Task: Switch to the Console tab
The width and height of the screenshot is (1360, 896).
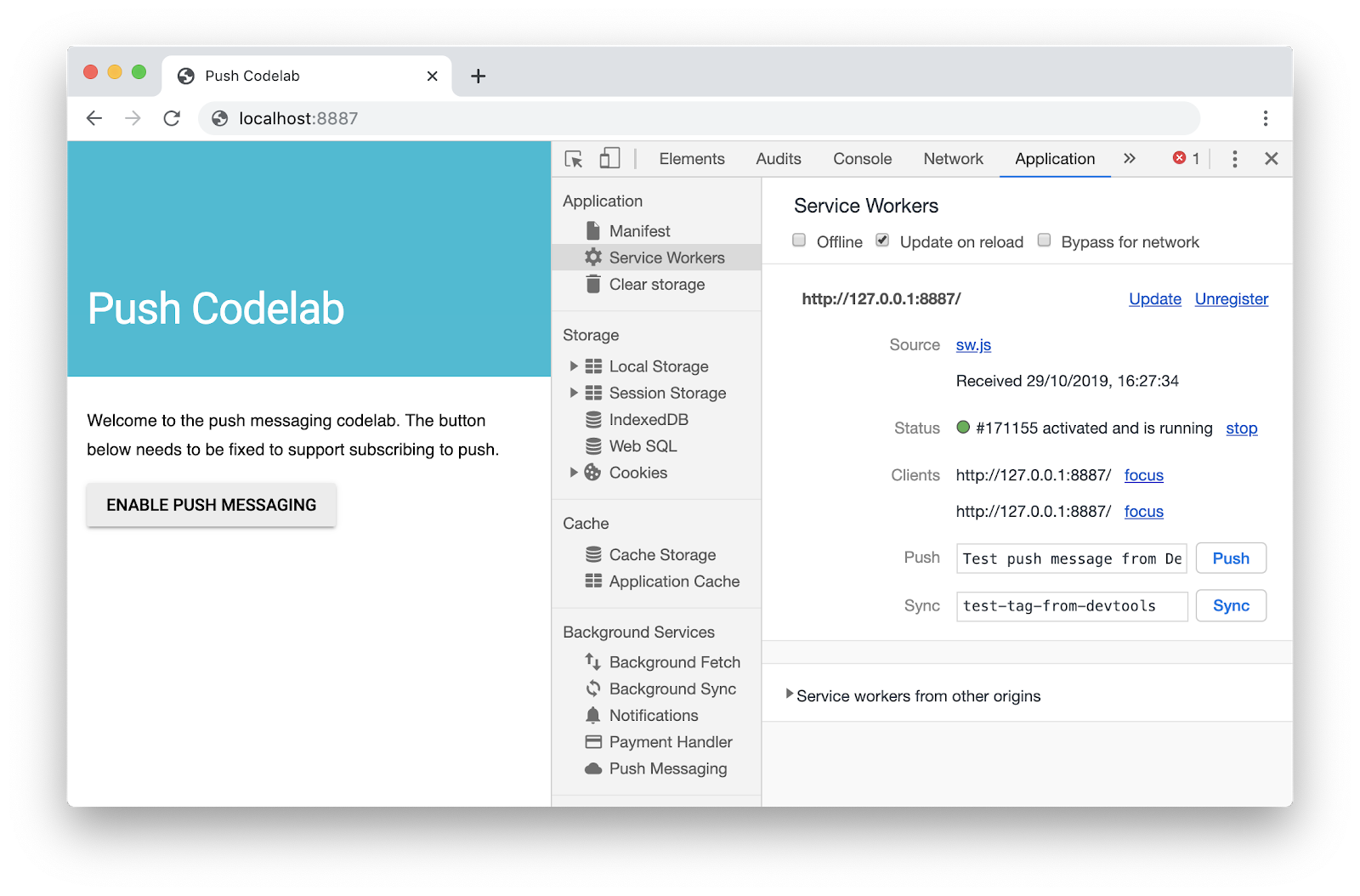Action: click(862, 159)
